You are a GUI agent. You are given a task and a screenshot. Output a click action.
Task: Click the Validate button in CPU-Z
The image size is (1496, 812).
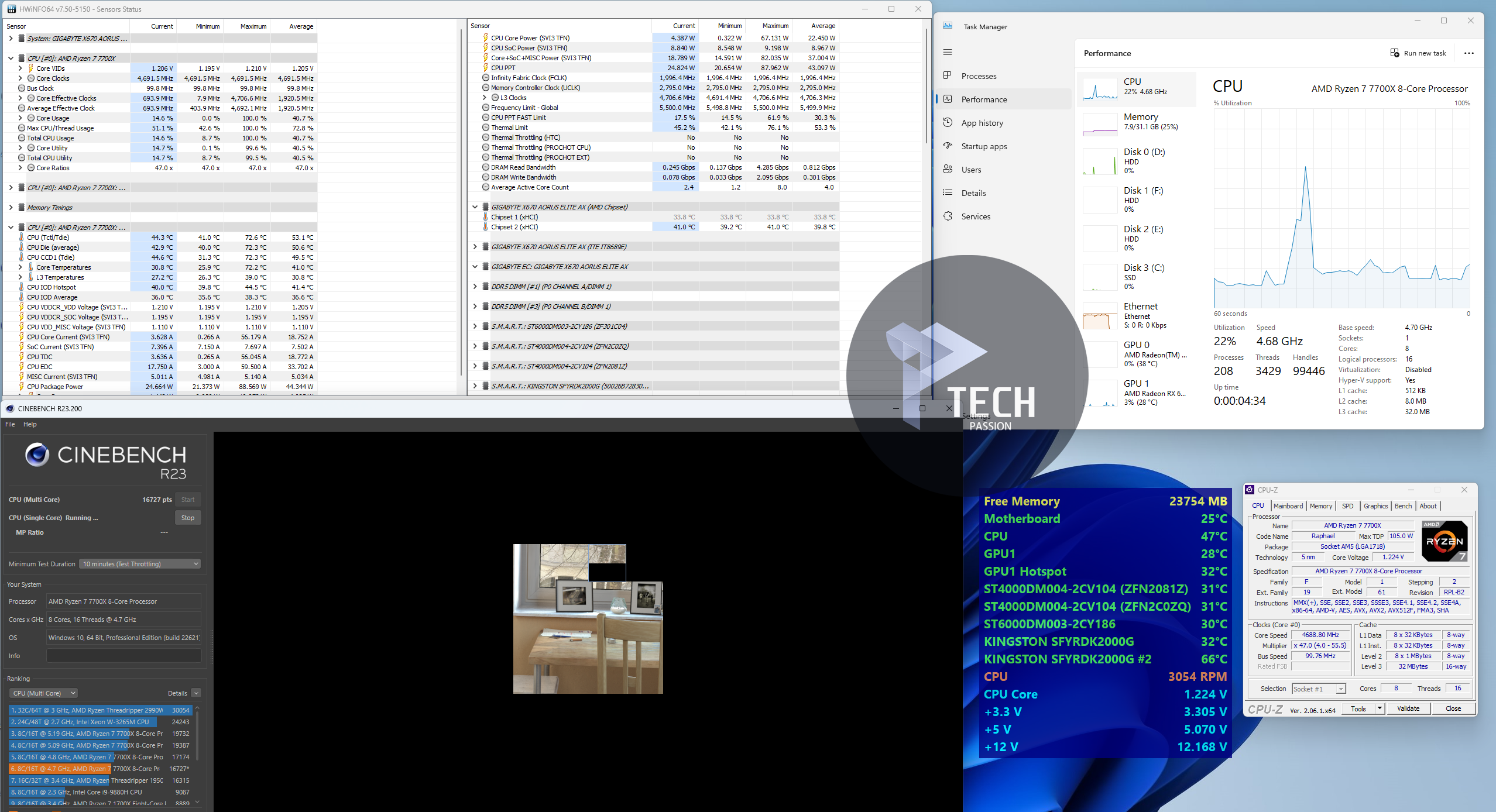coord(1408,708)
